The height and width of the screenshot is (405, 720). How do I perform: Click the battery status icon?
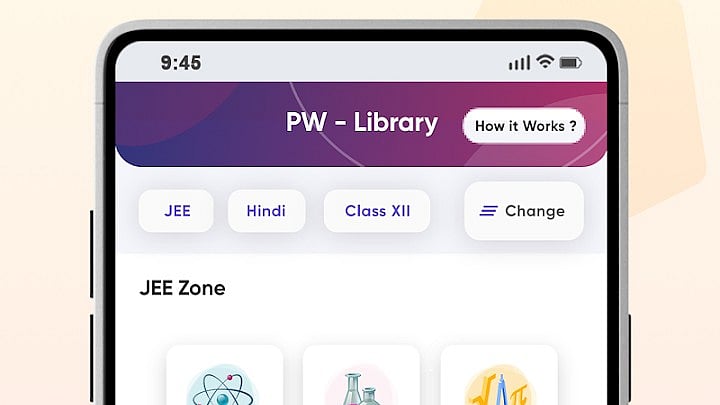(x=571, y=62)
